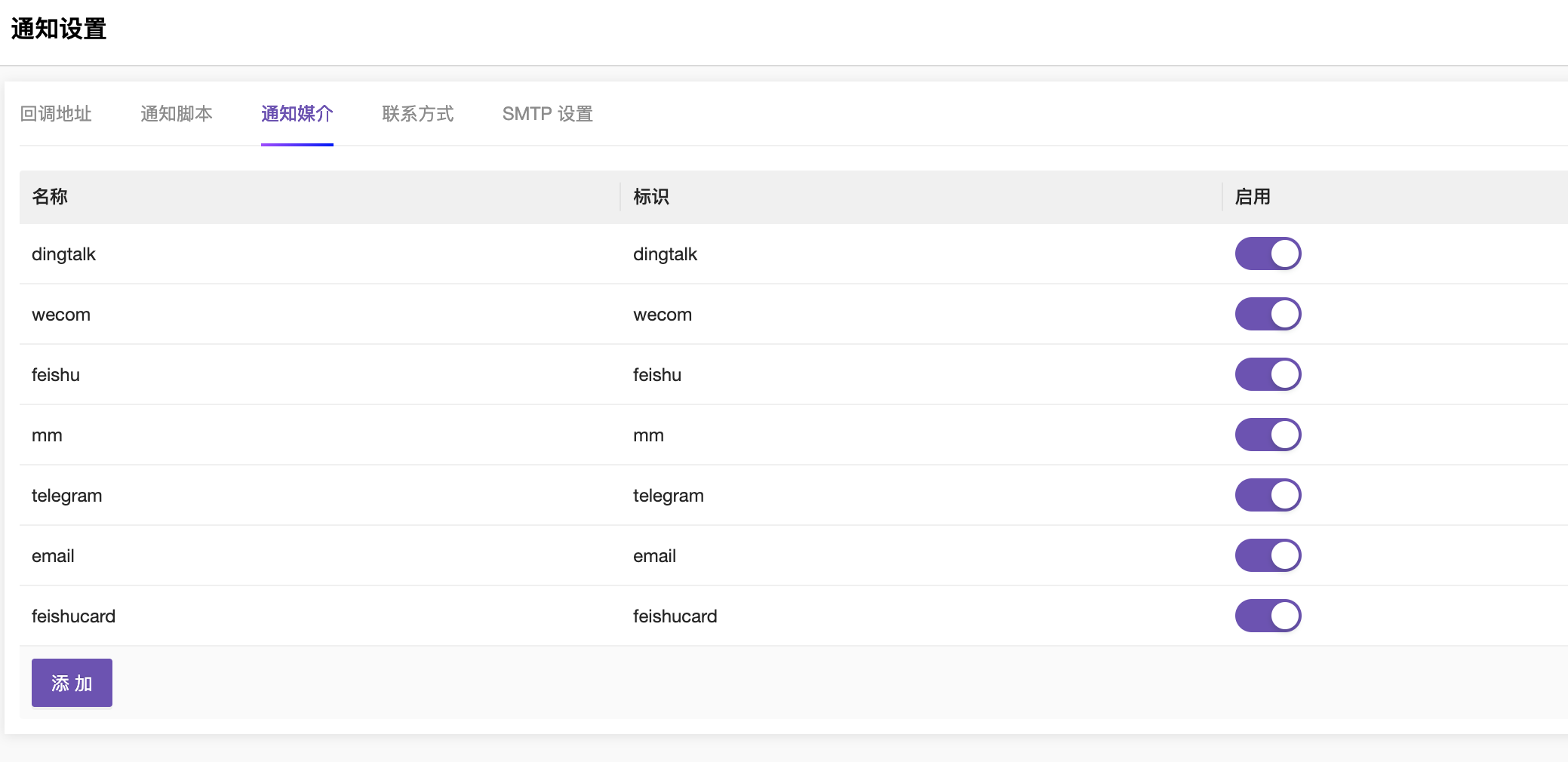Screen dimensions: 1568x762
Task: Click the 添加 button
Action: (72, 683)
